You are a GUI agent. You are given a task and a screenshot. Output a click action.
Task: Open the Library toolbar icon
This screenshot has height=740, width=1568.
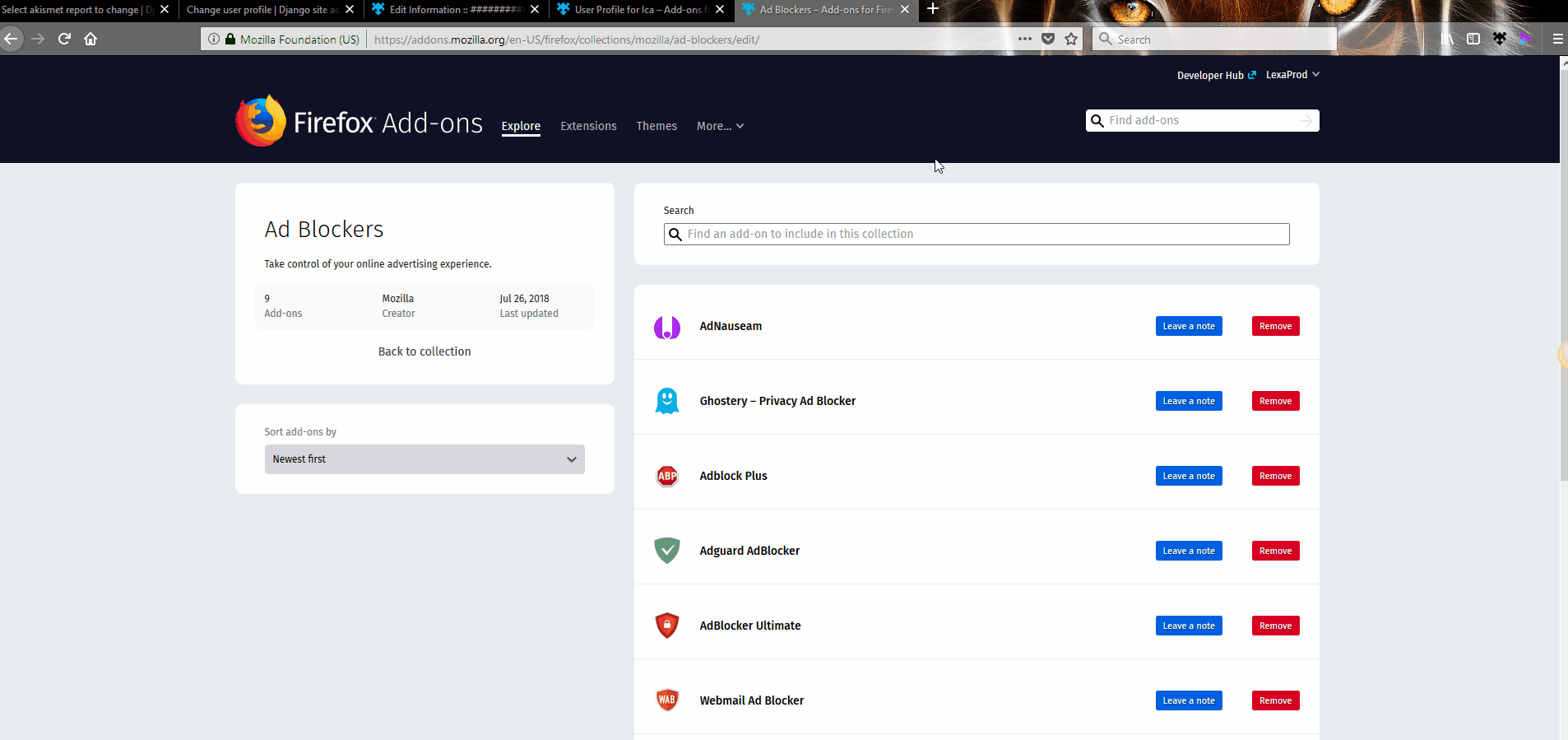(1447, 39)
